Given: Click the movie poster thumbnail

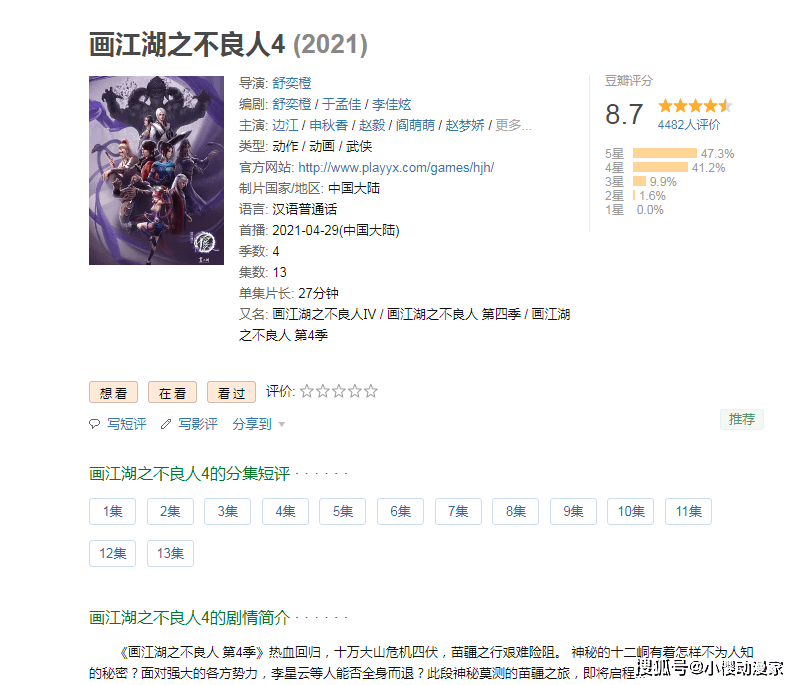Looking at the screenshot, I should [x=156, y=170].
